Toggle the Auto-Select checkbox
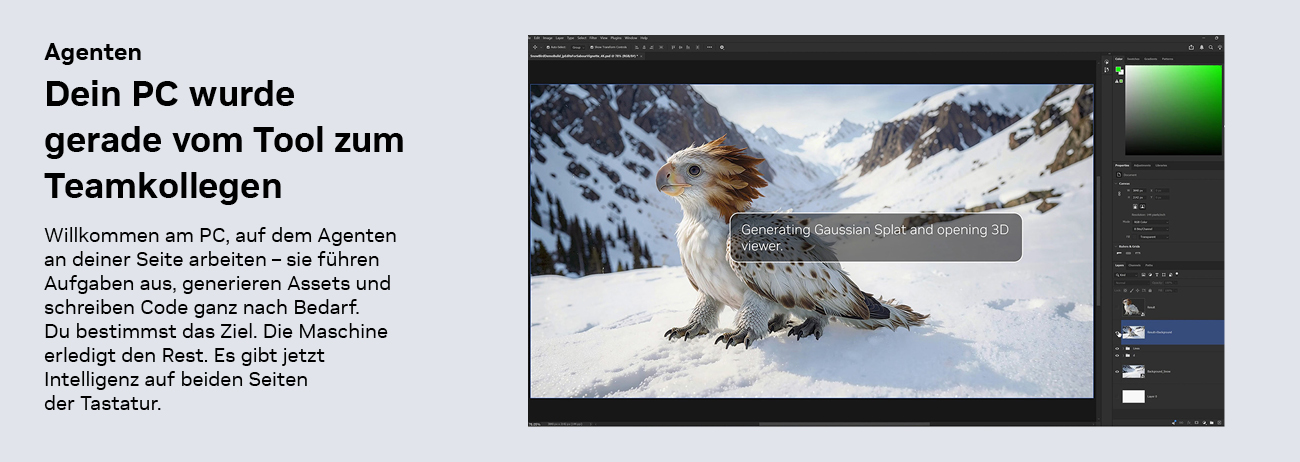This screenshot has width=1300, height=462. [547, 47]
